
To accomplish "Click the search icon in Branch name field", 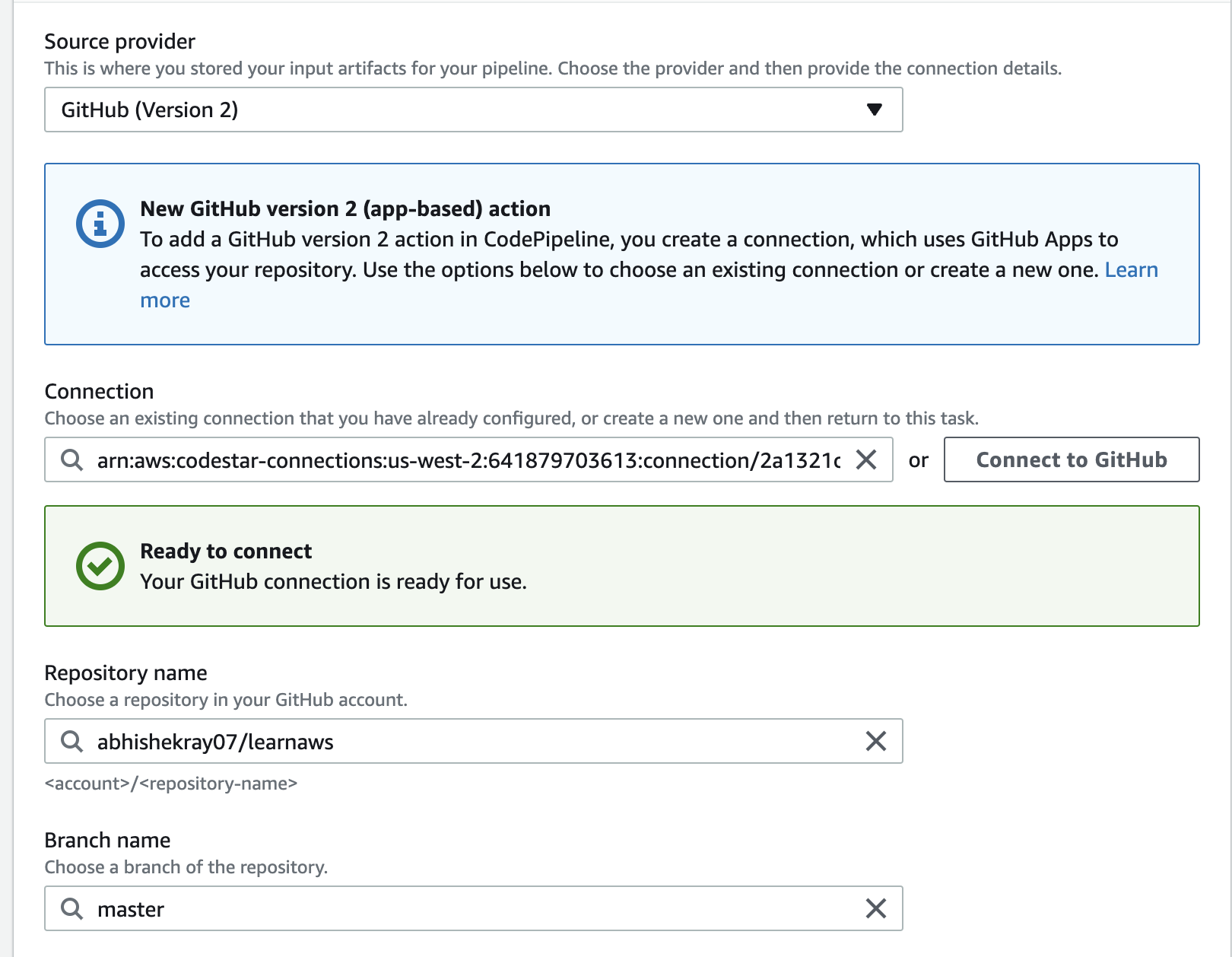I will point(72,908).
